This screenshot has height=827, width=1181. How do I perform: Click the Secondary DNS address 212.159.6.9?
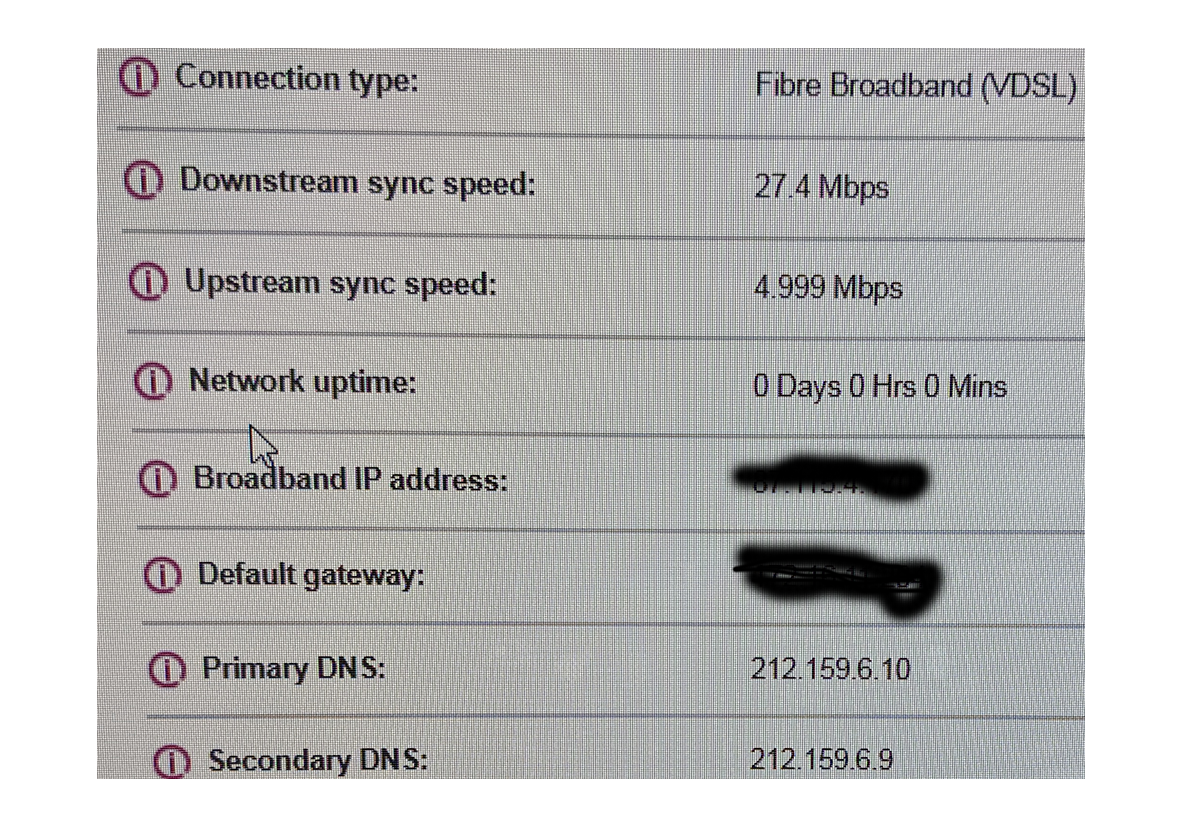tap(823, 761)
